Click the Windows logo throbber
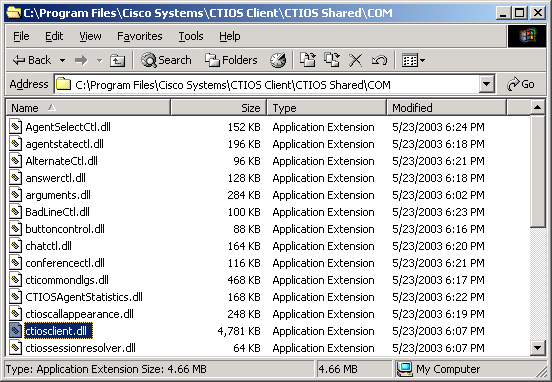 click(526, 36)
